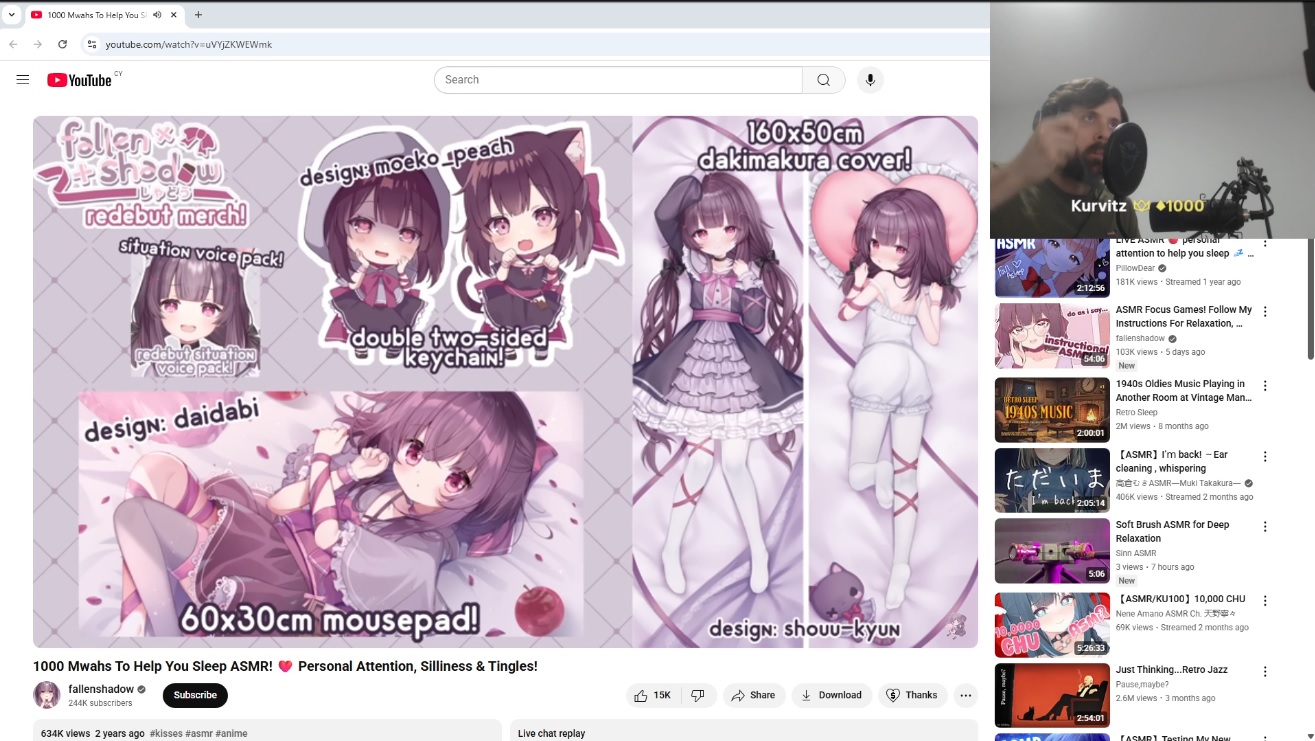This screenshot has width=1315, height=741.
Task: Reload the YouTube page
Action: 63,44
